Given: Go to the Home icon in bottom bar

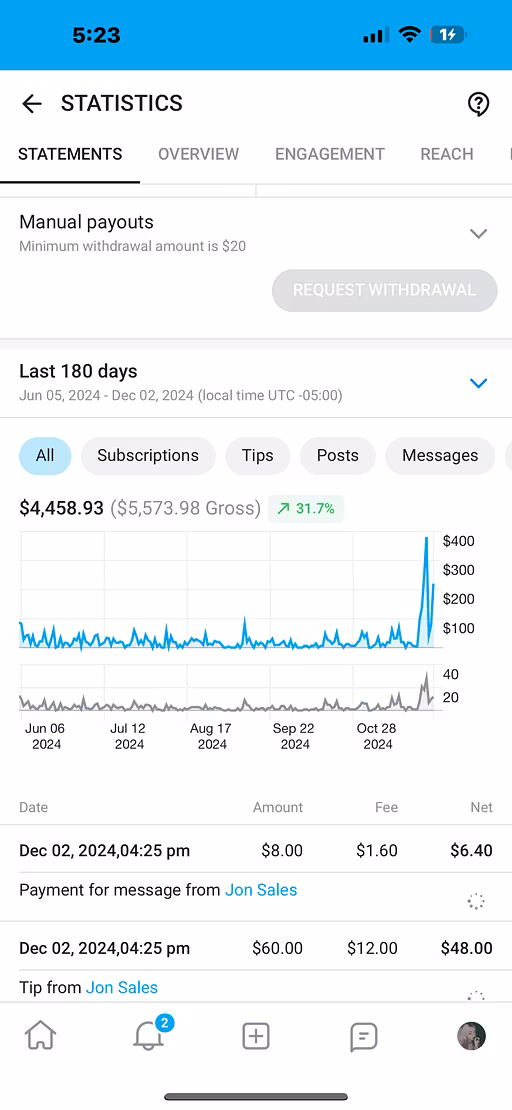Looking at the screenshot, I should tap(40, 1036).
